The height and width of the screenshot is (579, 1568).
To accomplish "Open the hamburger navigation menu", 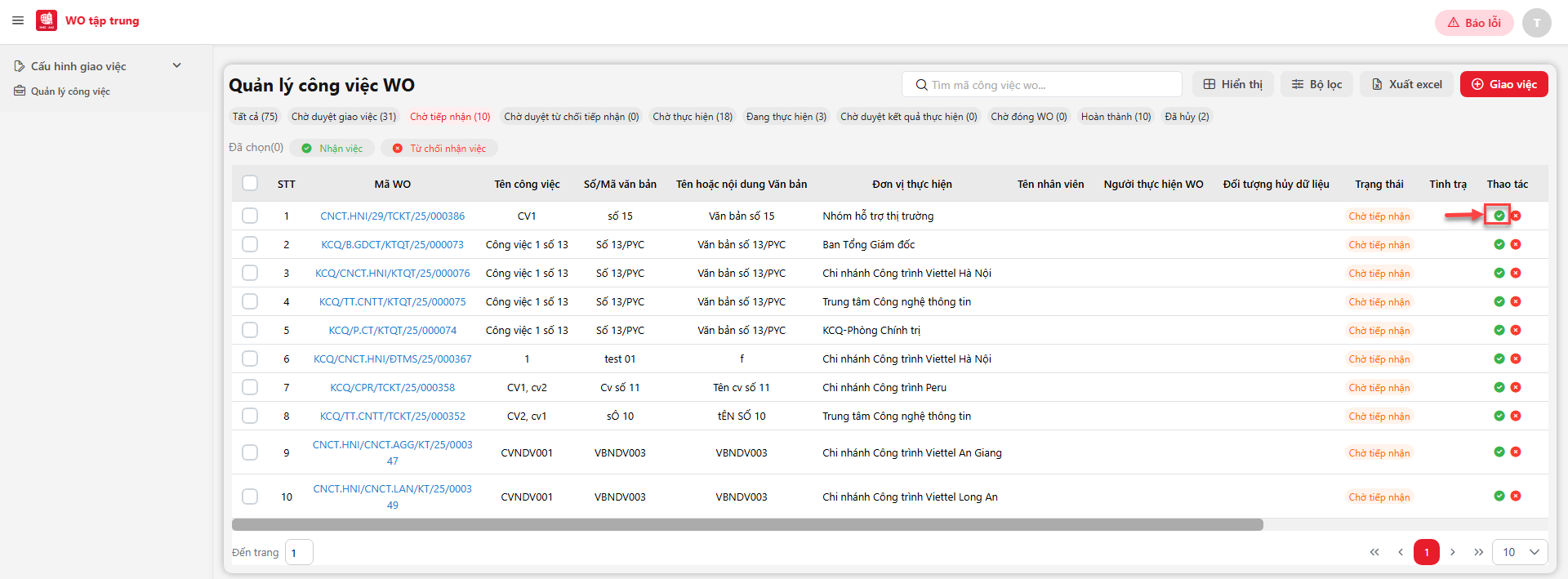I will point(18,20).
